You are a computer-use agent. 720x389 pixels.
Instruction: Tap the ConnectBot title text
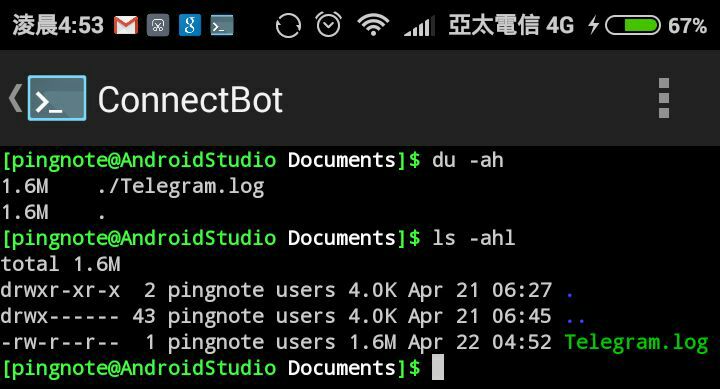[x=190, y=100]
